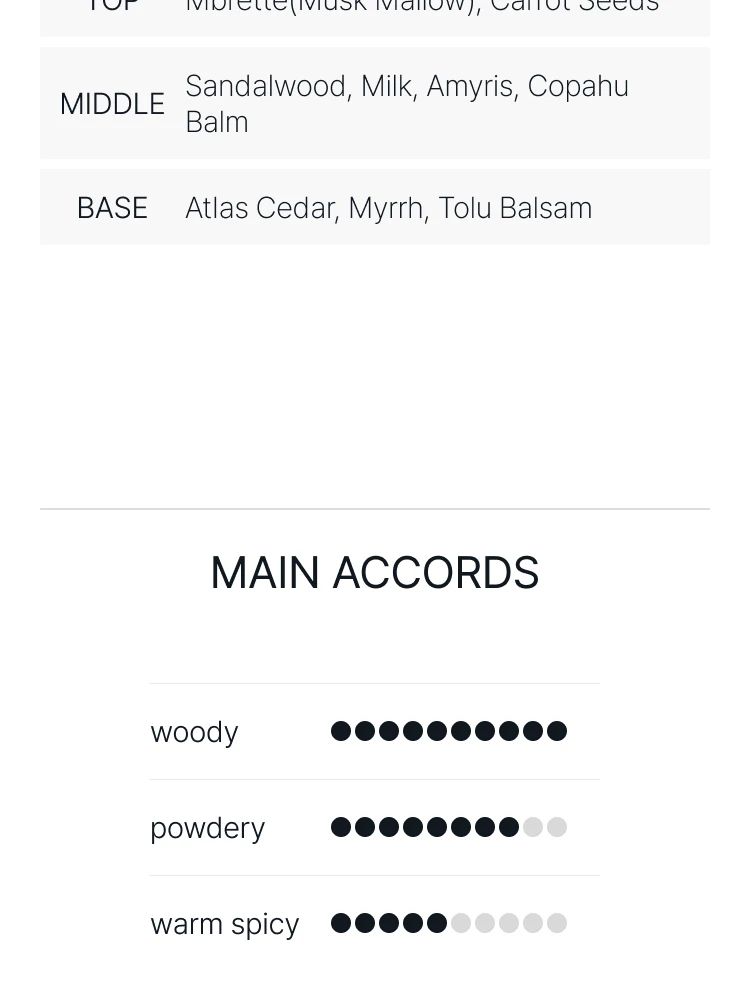Click the last dot in the woody row
This screenshot has height=1000, width=750.
point(557,731)
